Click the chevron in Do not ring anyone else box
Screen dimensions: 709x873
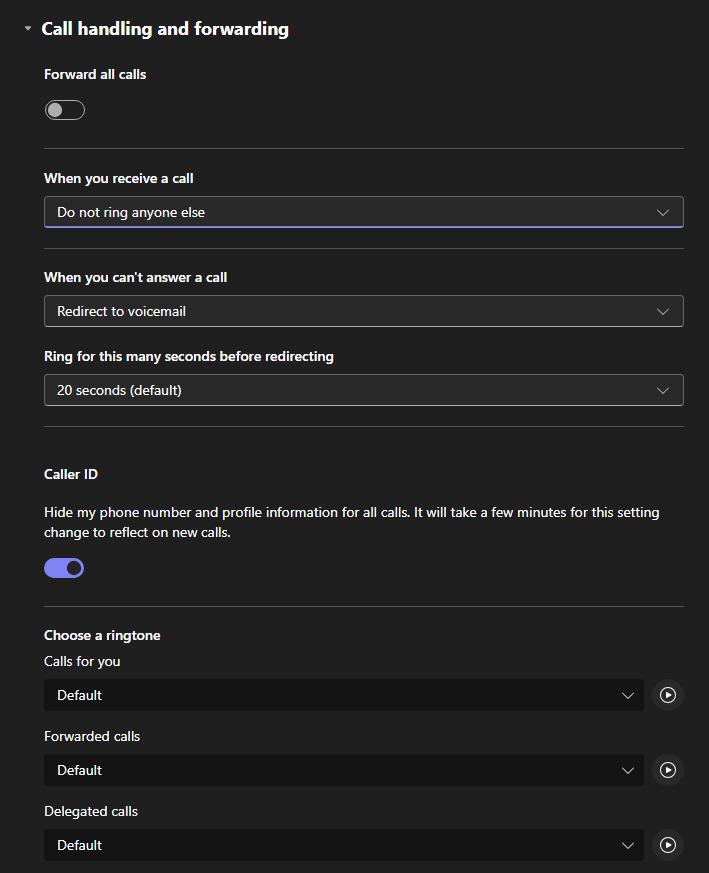(663, 212)
